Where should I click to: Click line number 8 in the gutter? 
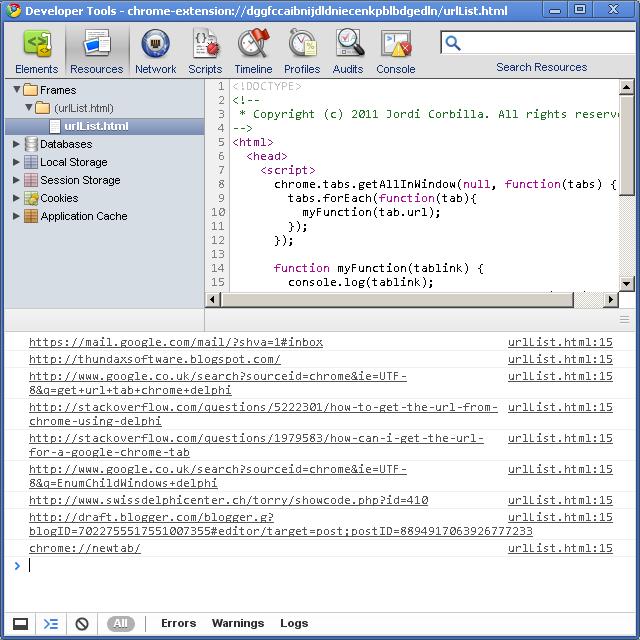tap(221, 184)
